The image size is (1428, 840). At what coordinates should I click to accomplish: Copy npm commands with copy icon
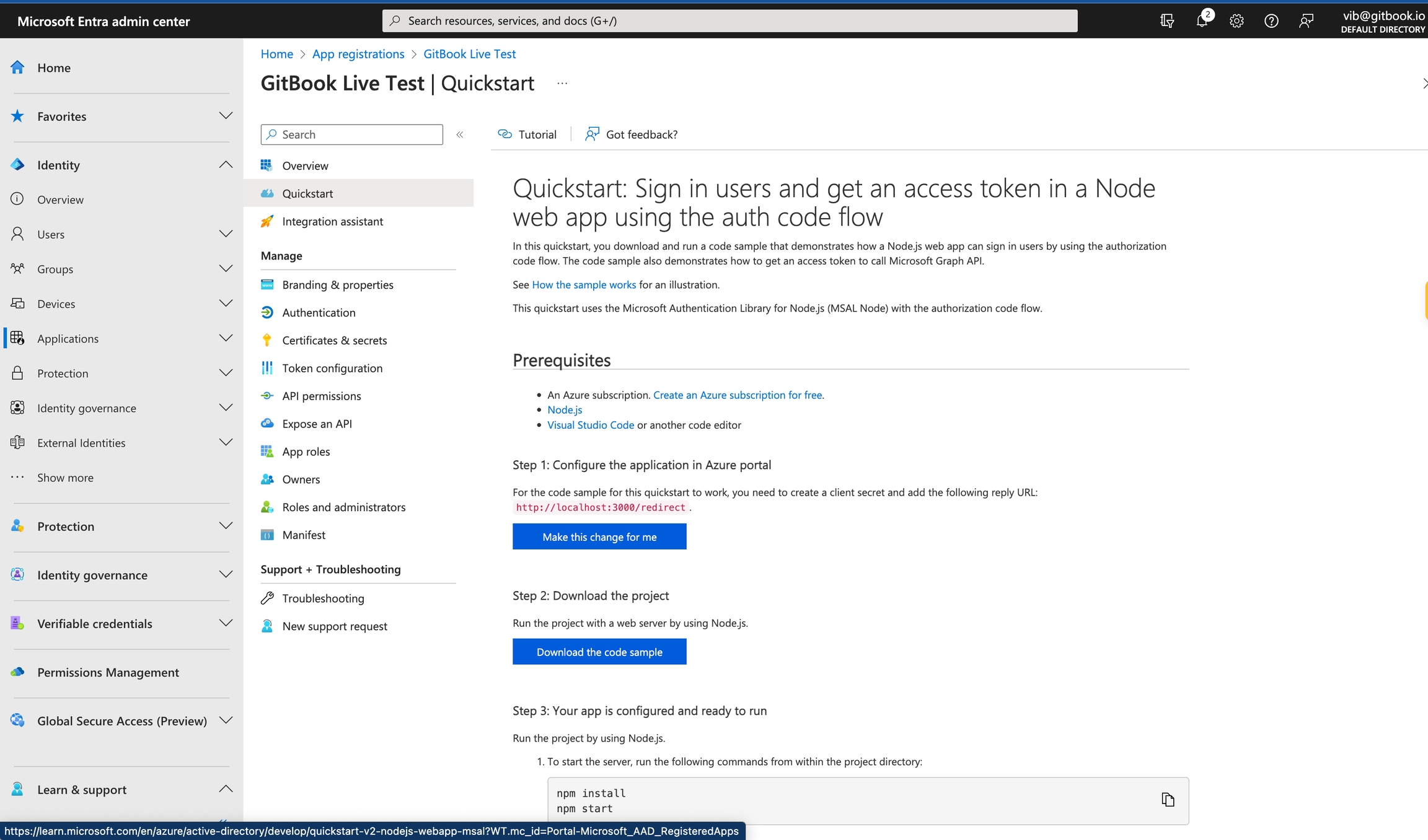(1168, 800)
